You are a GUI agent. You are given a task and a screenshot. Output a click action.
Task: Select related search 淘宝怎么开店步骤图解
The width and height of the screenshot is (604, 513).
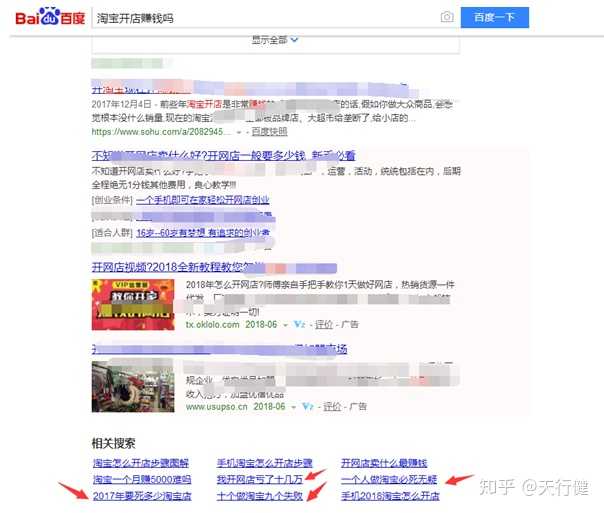[141, 463]
